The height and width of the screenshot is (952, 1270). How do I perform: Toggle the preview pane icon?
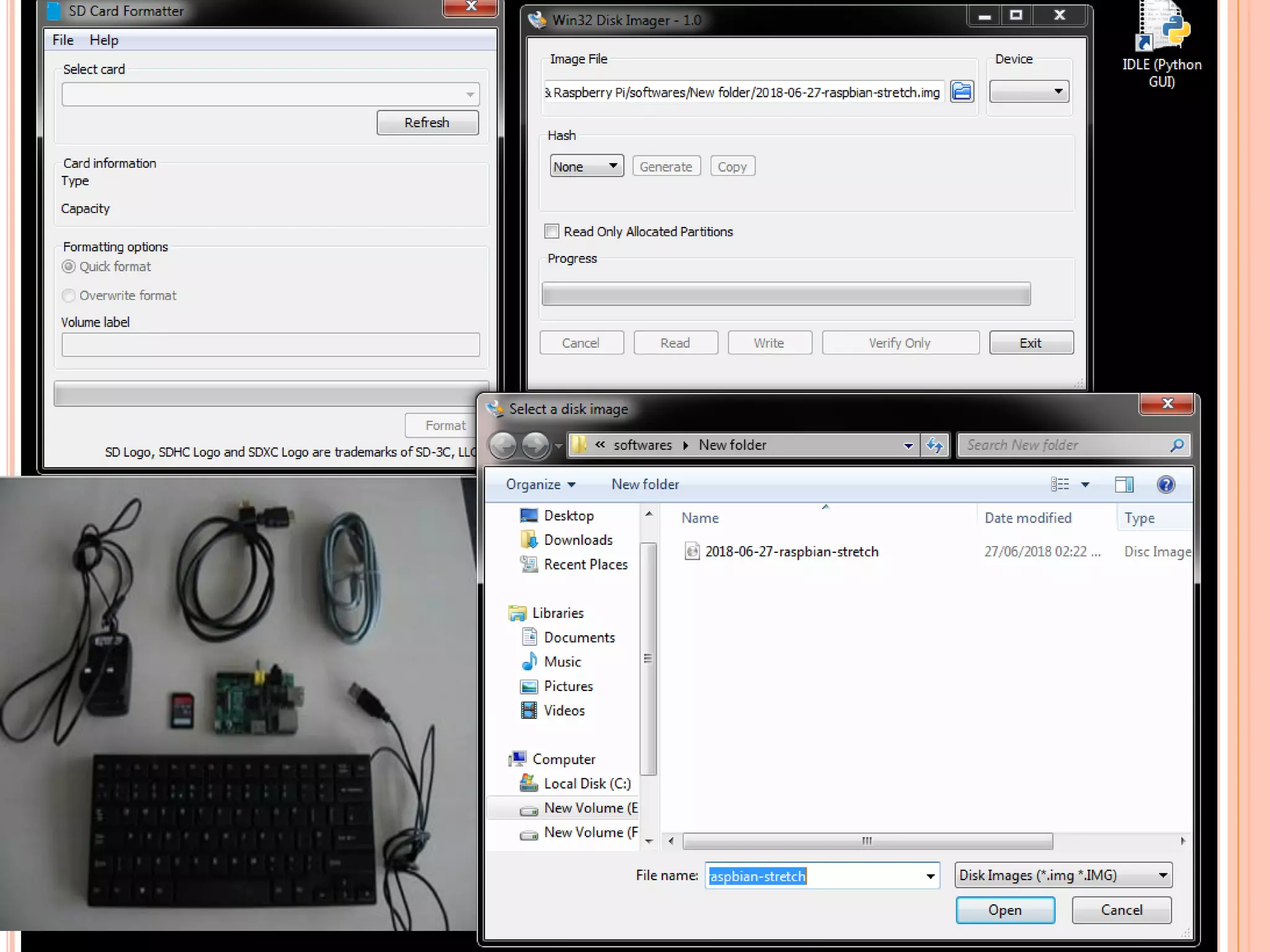[1124, 484]
